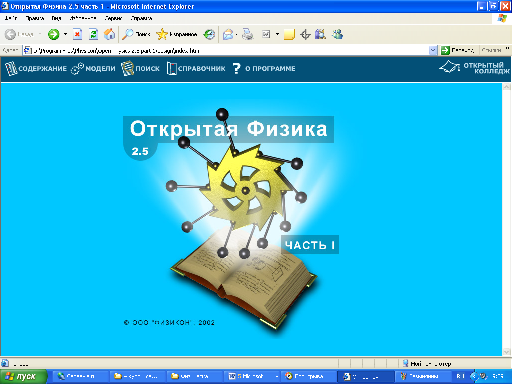Open the Вид menu

point(56,18)
